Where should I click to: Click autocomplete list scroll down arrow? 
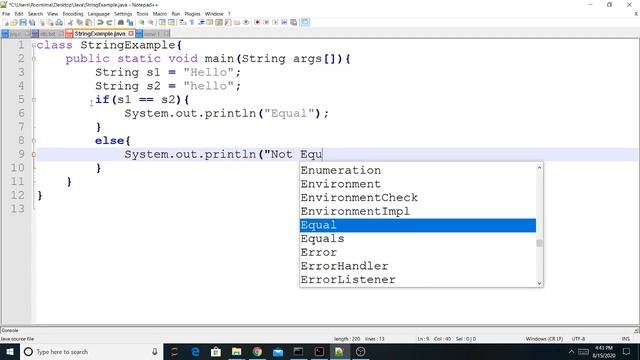[540, 283]
